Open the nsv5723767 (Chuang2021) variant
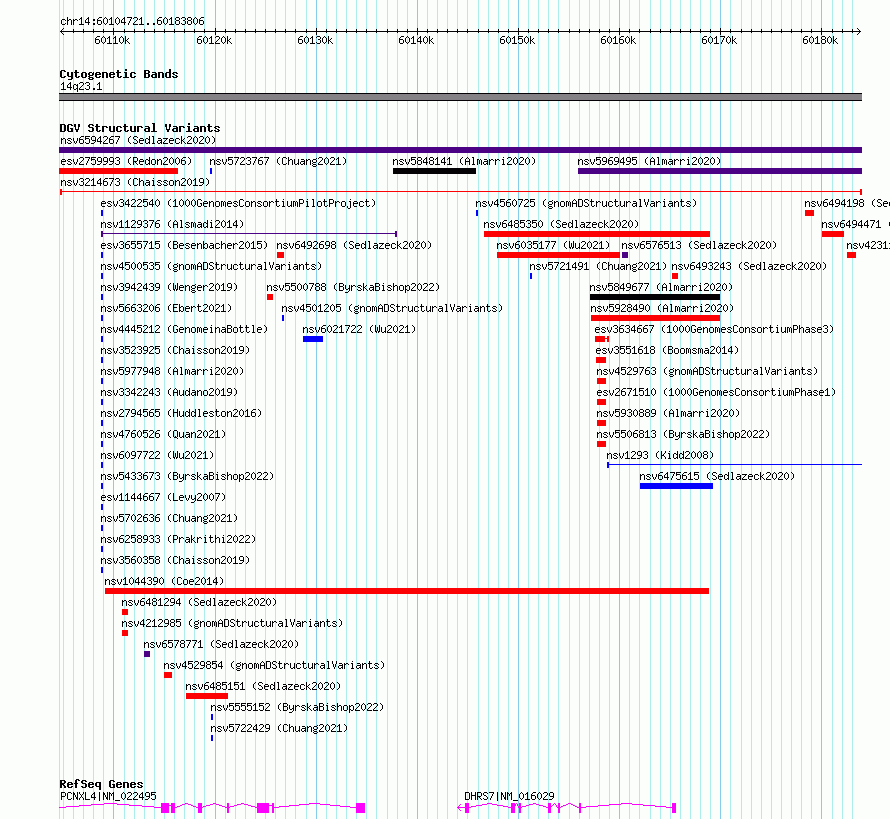 click(x=278, y=161)
